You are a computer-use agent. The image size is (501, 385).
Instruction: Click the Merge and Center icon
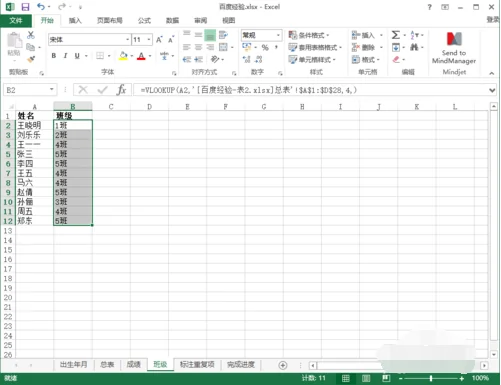[223, 47]
